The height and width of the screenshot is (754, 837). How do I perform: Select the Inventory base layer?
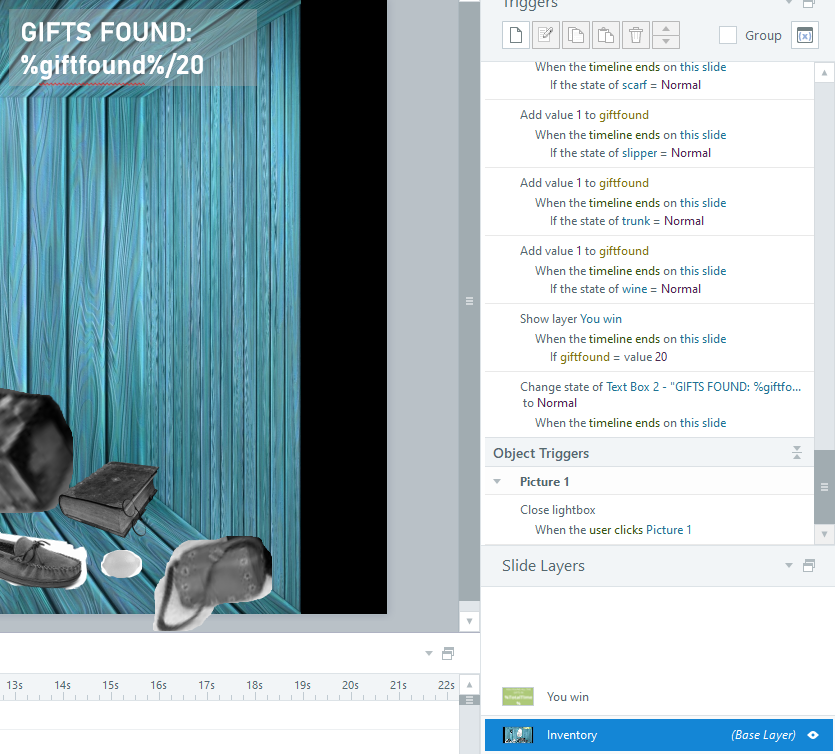[658, 735]
